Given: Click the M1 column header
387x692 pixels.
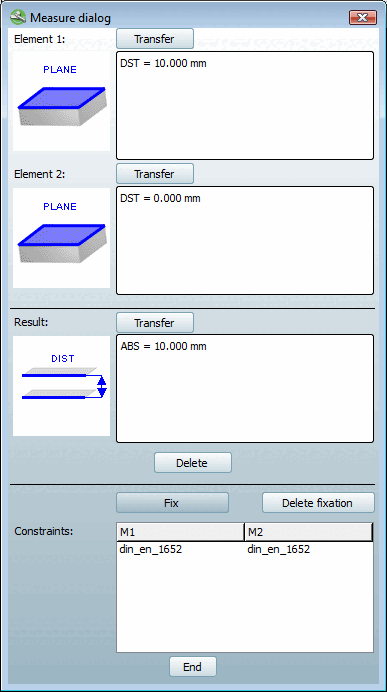Looking at the screenshot, I should coord(180,532).
